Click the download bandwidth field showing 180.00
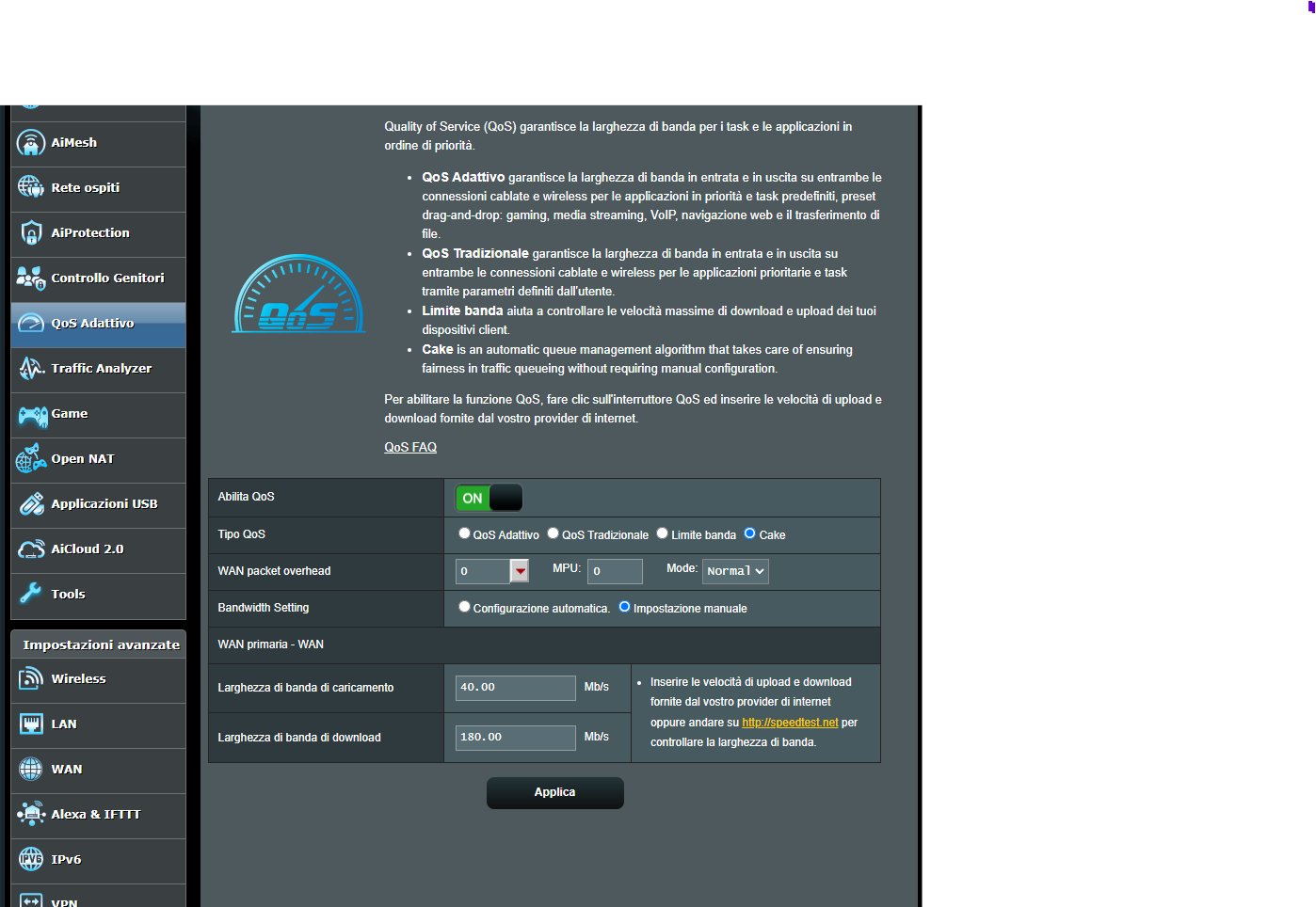The width and height of the screenshot is (1316, 907). coord(516,738)
